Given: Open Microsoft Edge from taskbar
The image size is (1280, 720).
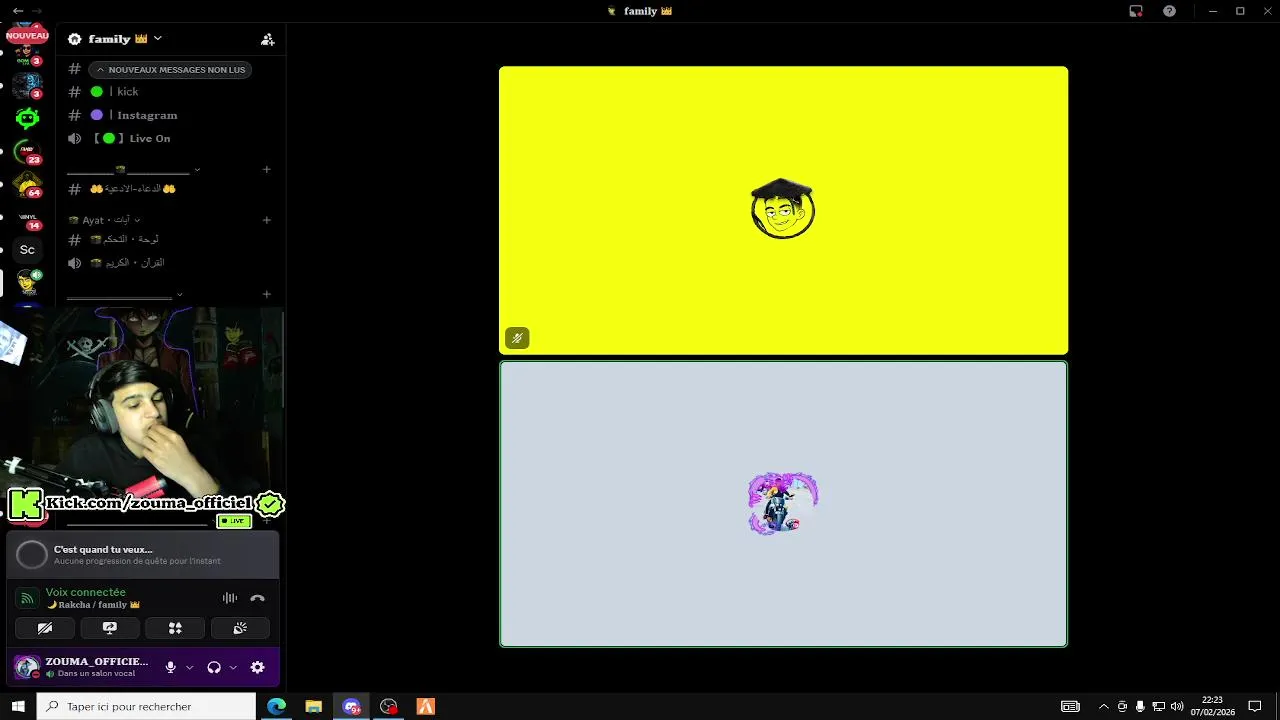Looking at the screenshot, I should tap(276, 706).
